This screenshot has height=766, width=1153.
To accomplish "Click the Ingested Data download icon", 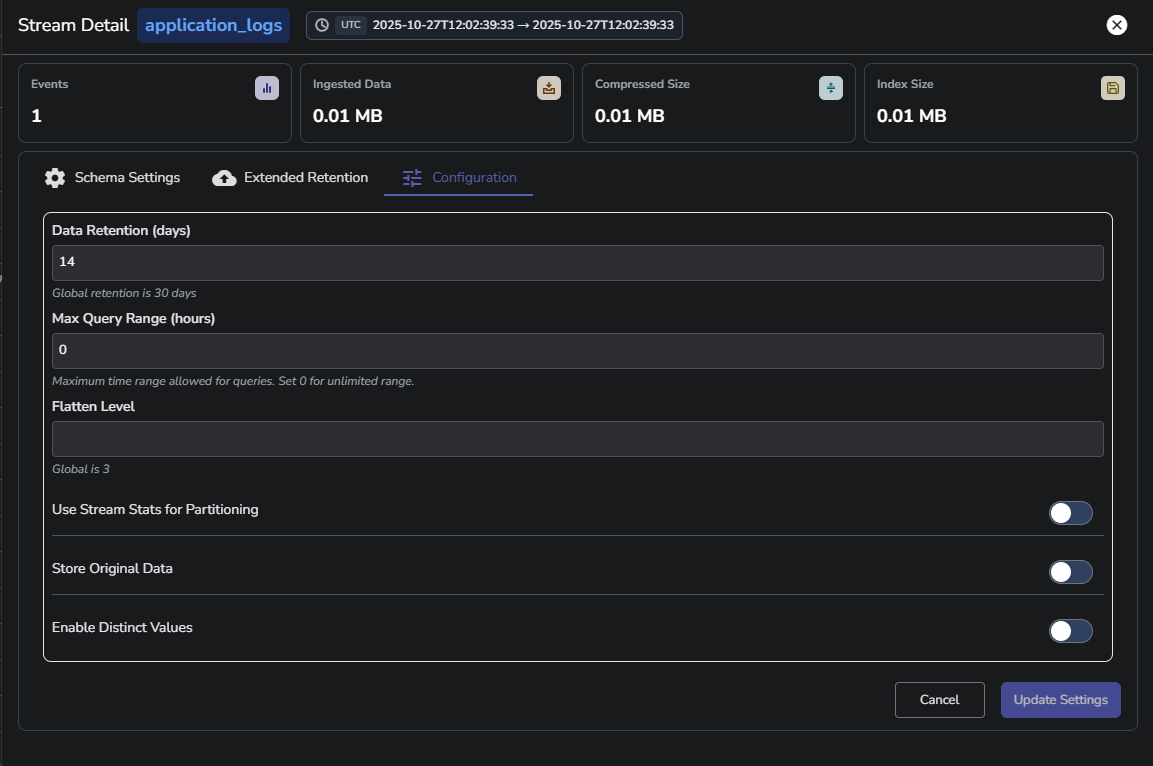I will click(x=548, y=88).
